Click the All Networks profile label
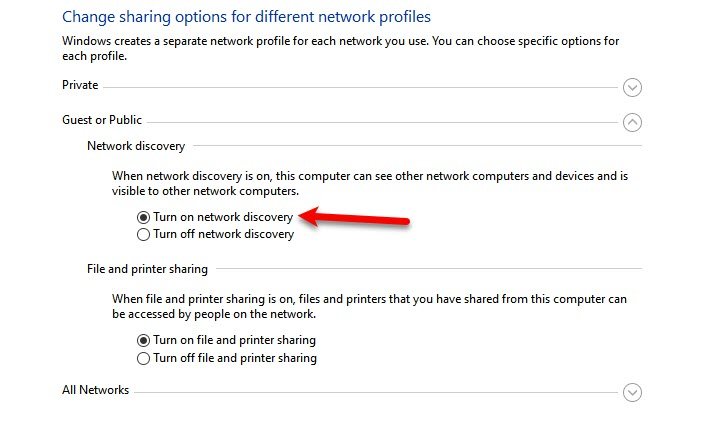This screenshot has width=701, height=442. coord(95,390)
